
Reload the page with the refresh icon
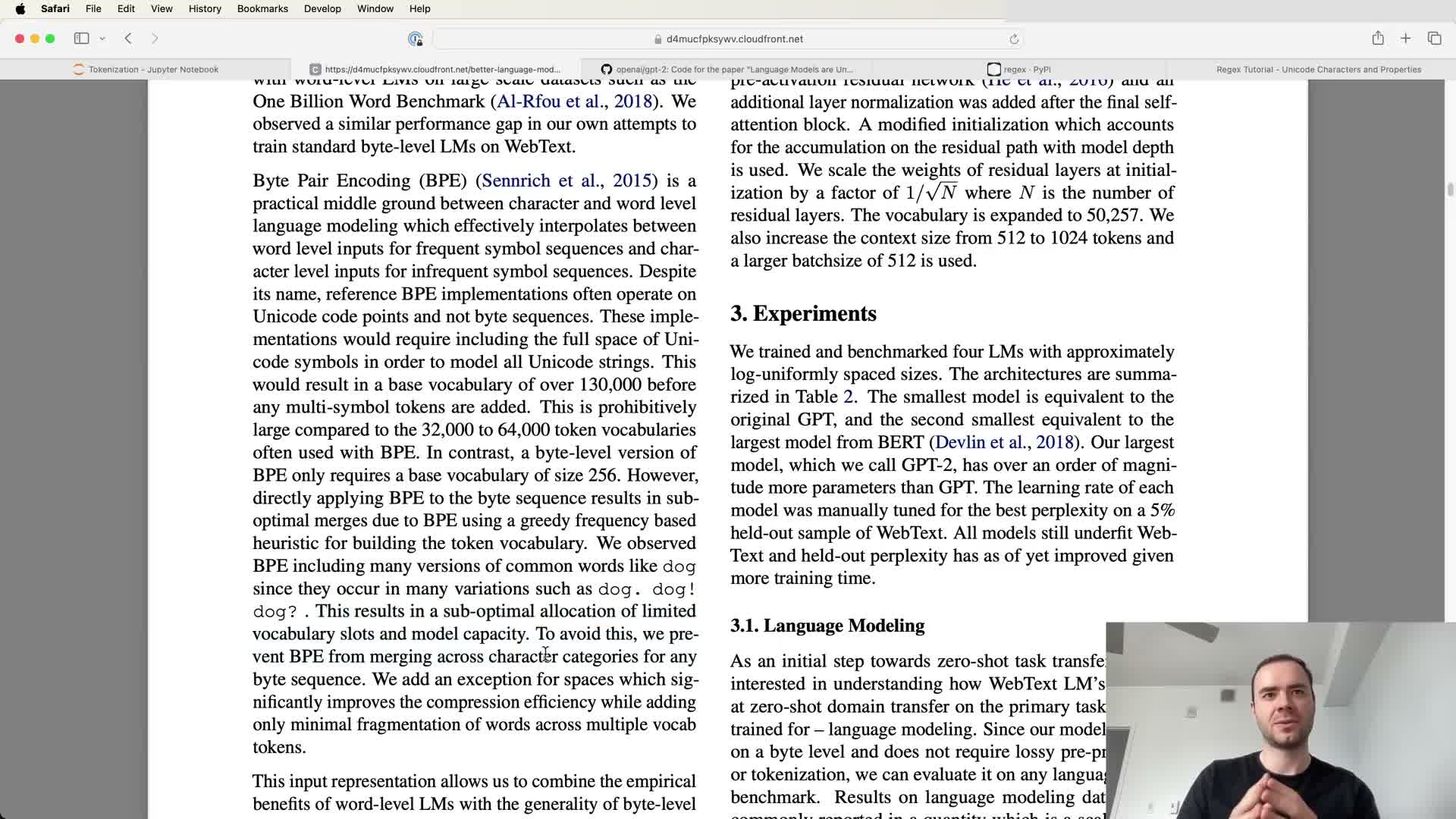pos(1014,39)
